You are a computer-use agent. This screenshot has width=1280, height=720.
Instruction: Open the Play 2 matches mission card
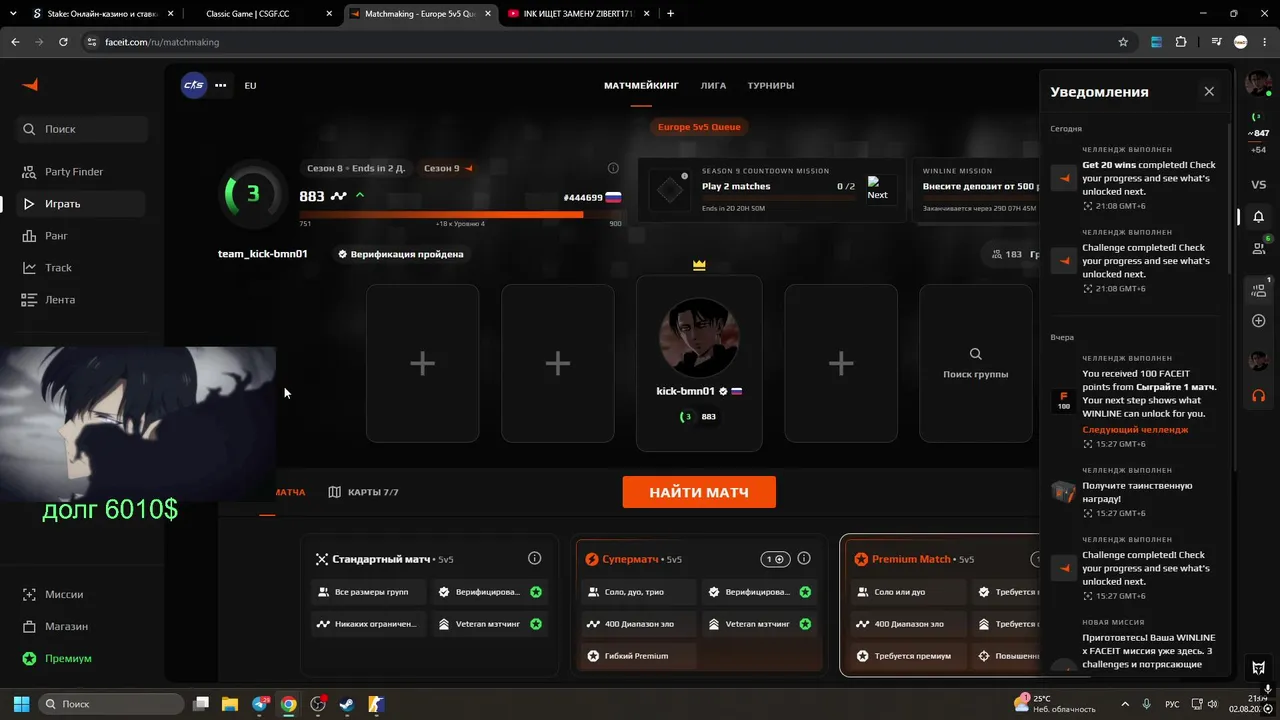click(x=772, y=190)
